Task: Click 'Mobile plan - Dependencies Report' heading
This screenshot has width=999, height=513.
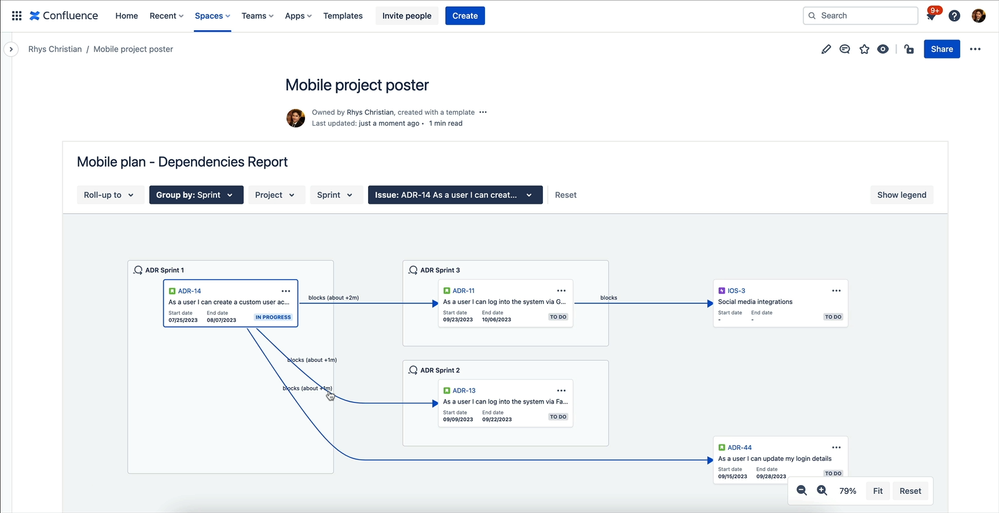Action: tap(182, 162)
